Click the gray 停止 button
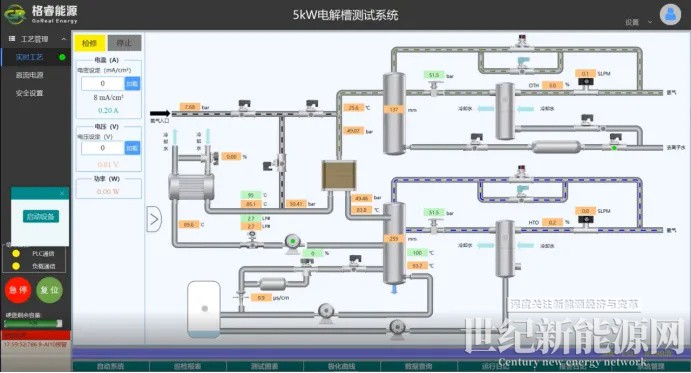Image resolution: width=691 pixels, height=373 pixels. [124, 43]
